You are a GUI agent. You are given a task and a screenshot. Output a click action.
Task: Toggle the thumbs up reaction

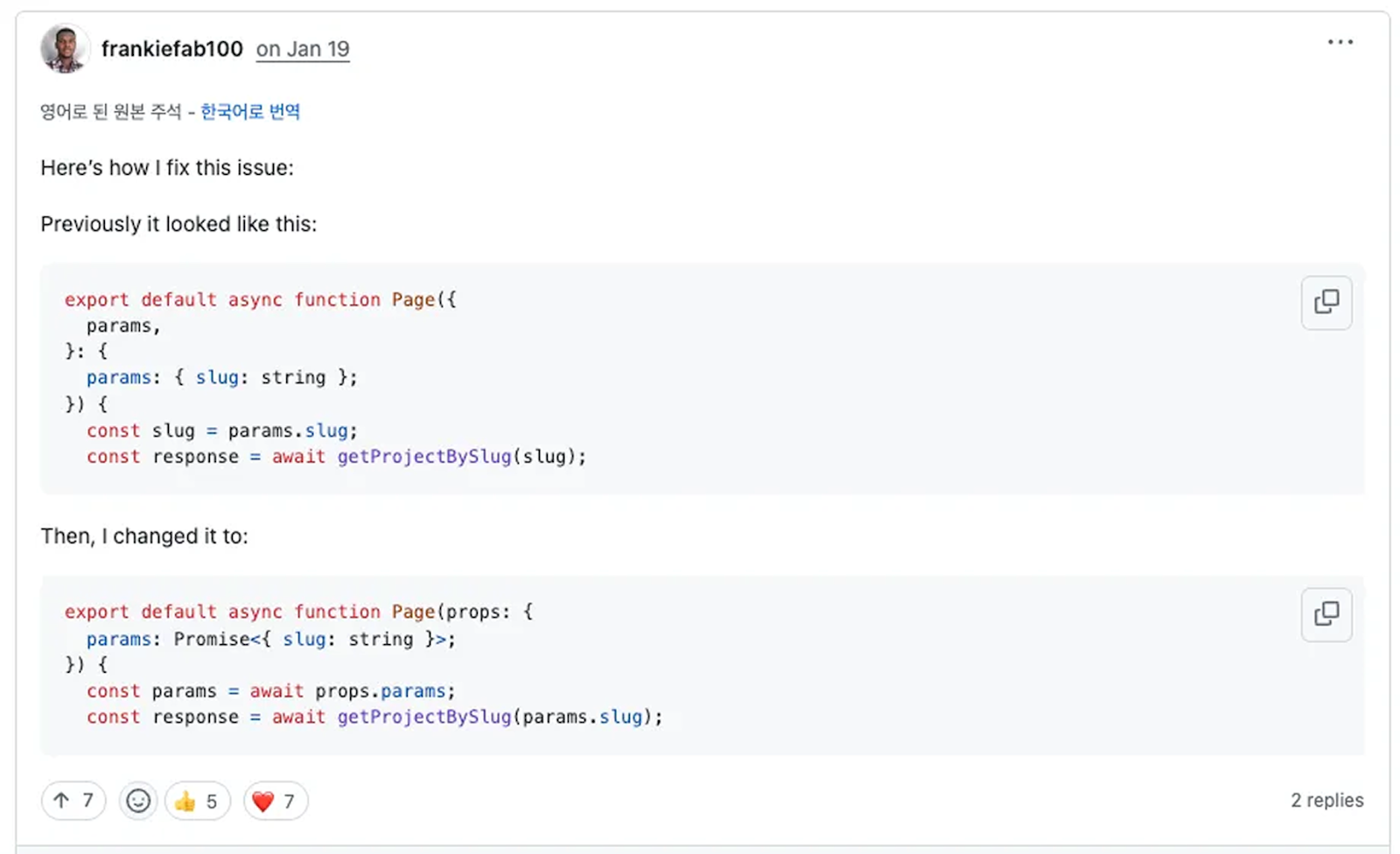pos(197,801)
